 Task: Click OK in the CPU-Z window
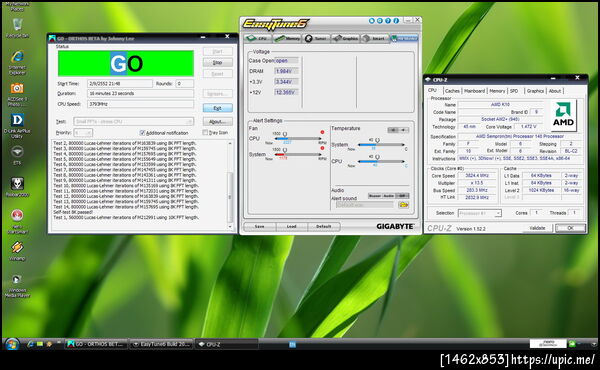[570, 228]
